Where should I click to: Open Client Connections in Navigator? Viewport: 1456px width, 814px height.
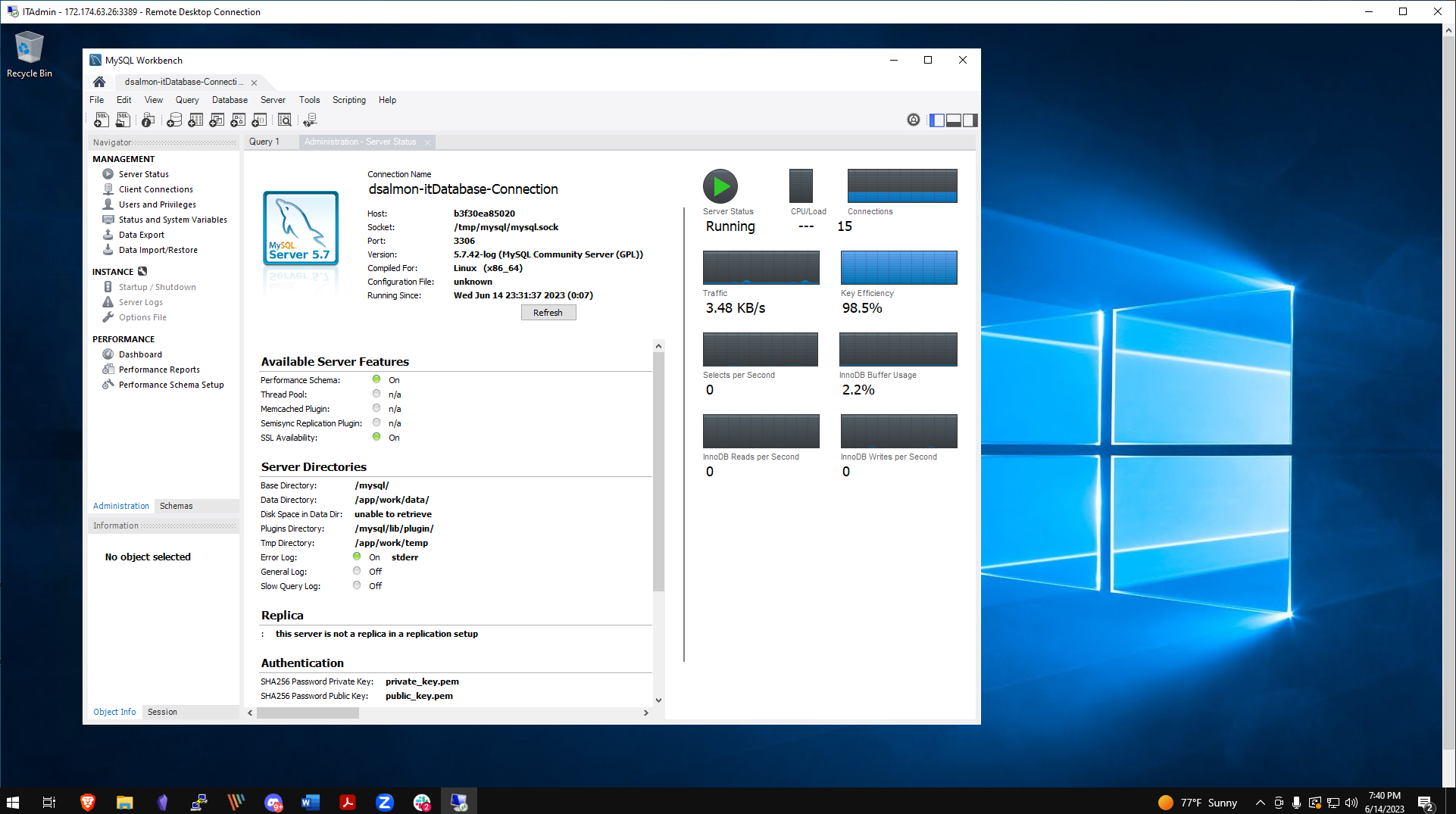[155, 189]
